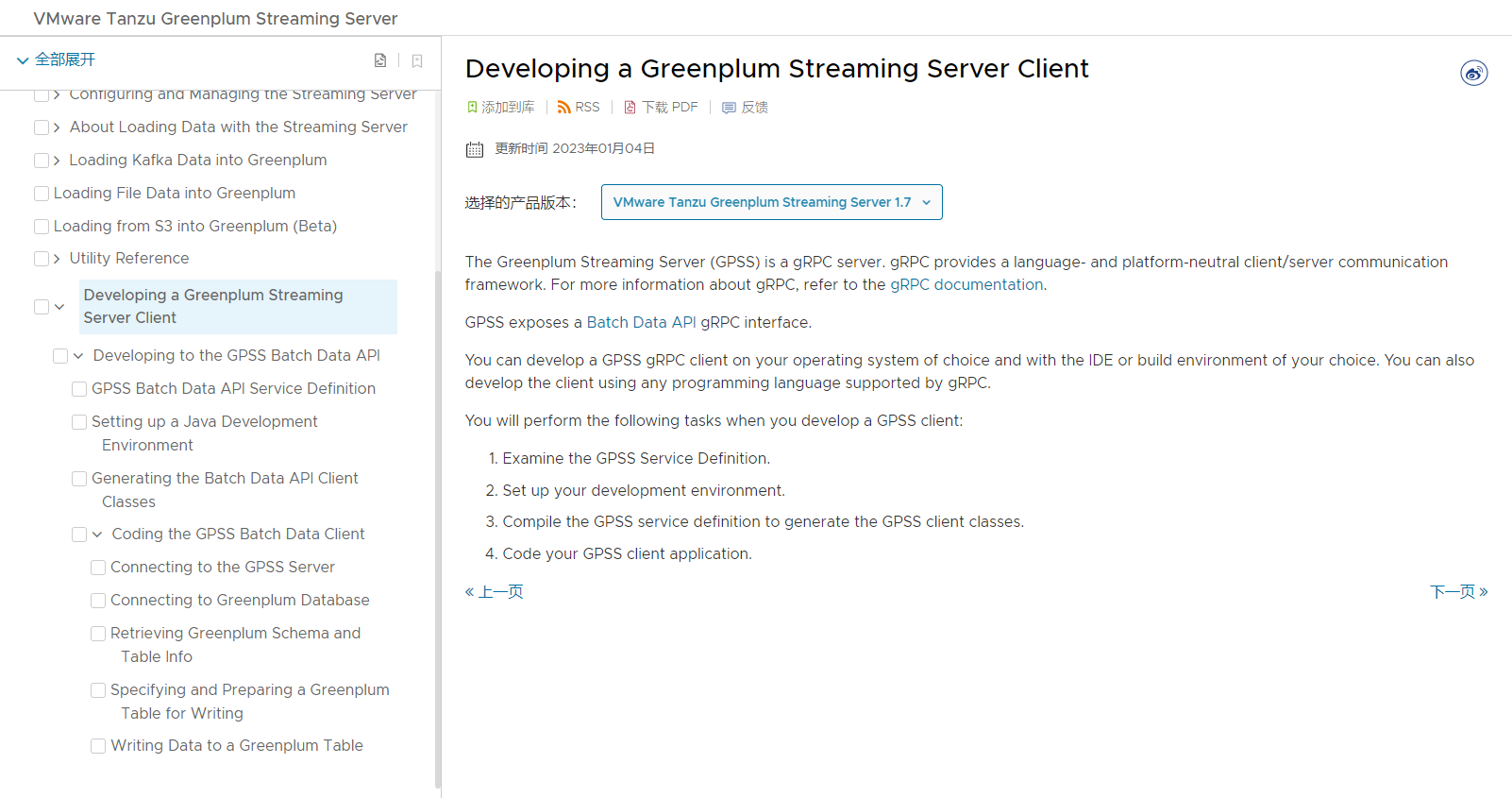Tick checkbox for Setting up a Java Development Environment
1512x798 pixels.
[x=79, y=422]
